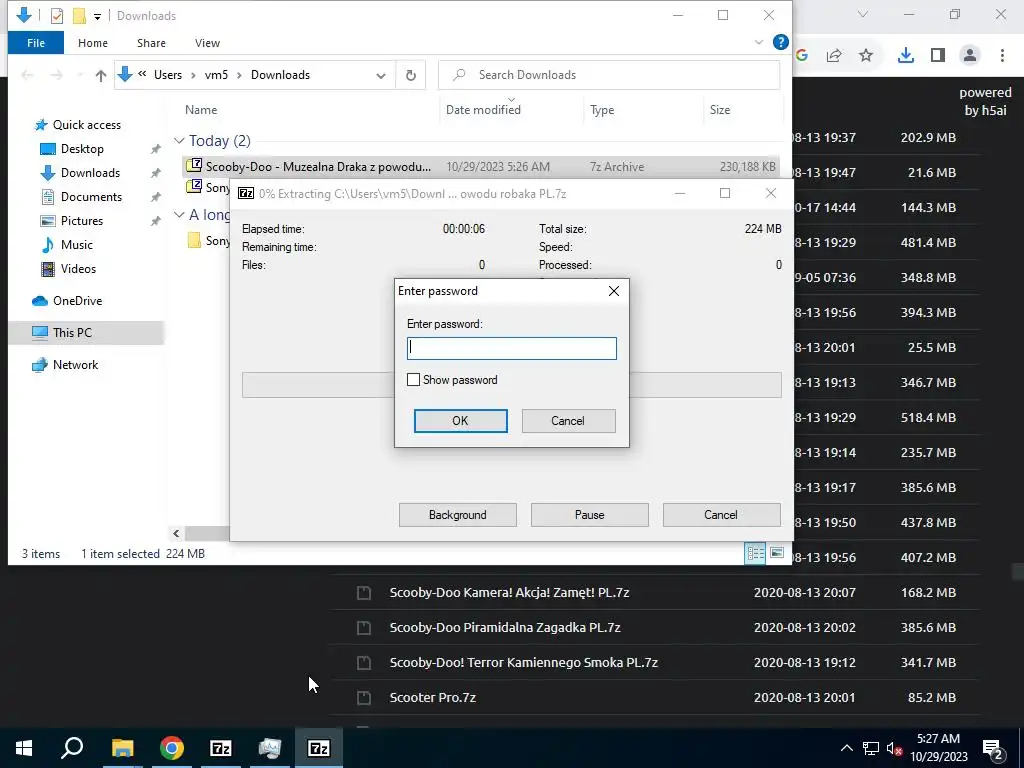This screenshot has width=1024, height=768.
Task: Click Users in the address breadcrumb
Action: (168, 75)
